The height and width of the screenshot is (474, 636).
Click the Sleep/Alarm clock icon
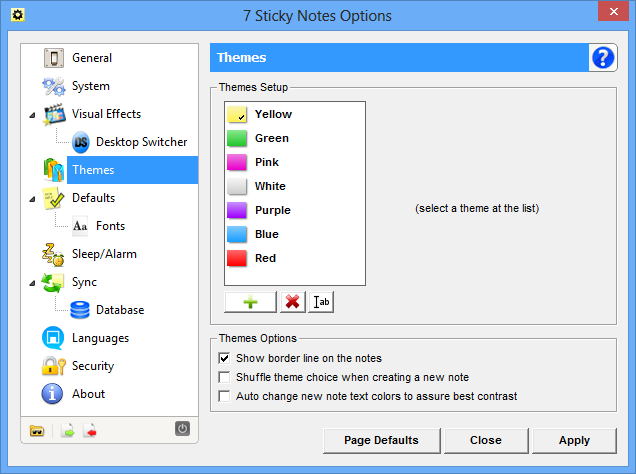pyautogui.click(x=53, y=254)
